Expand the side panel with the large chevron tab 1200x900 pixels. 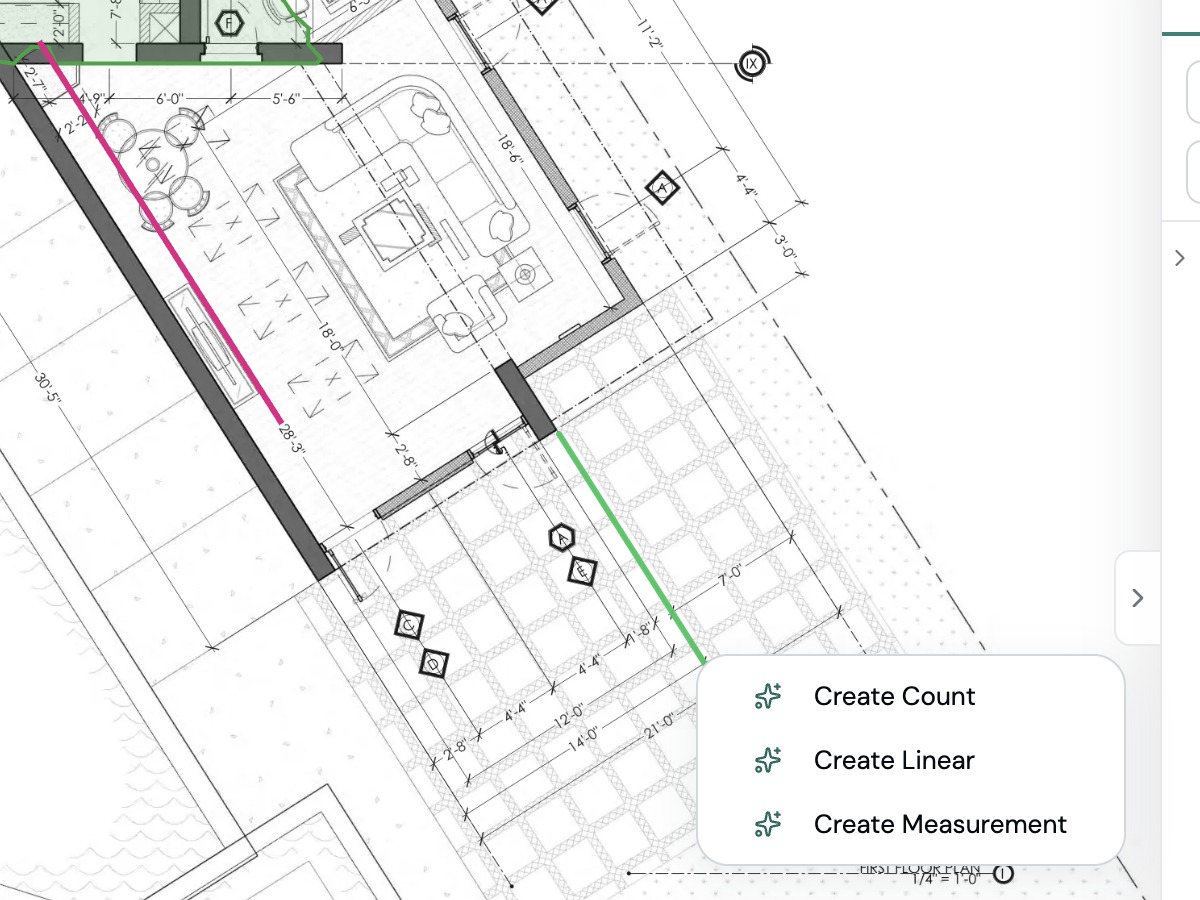point(1137,598)
